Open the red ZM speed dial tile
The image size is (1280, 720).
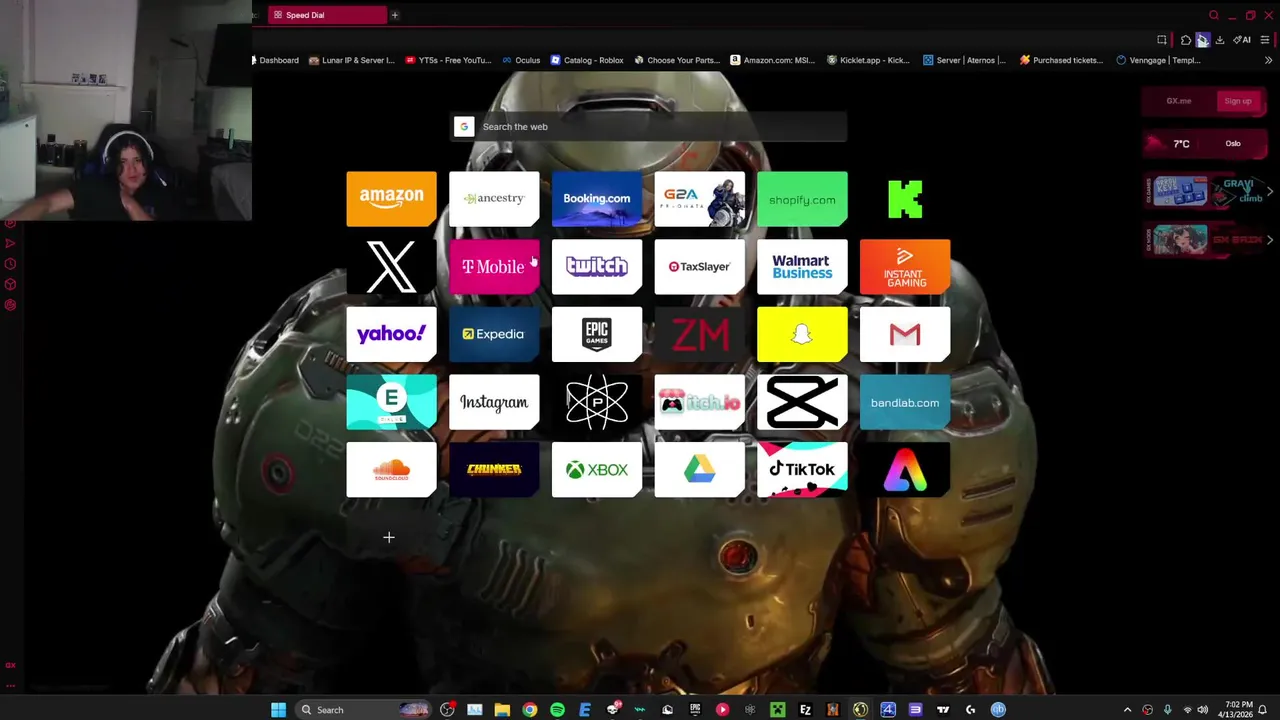[699, 334]
